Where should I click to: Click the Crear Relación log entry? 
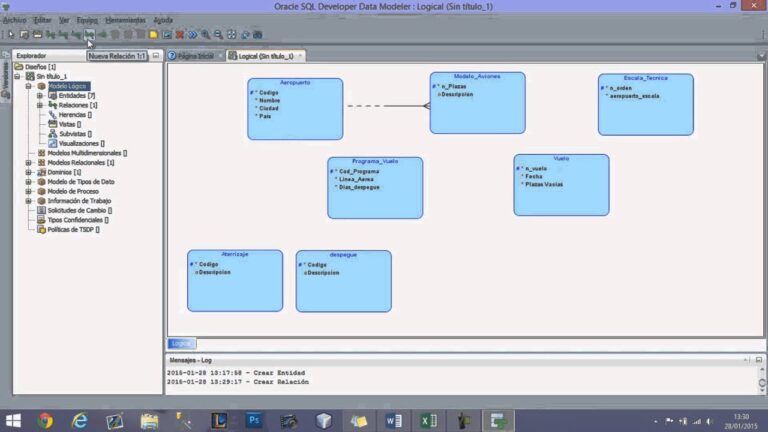238,382
